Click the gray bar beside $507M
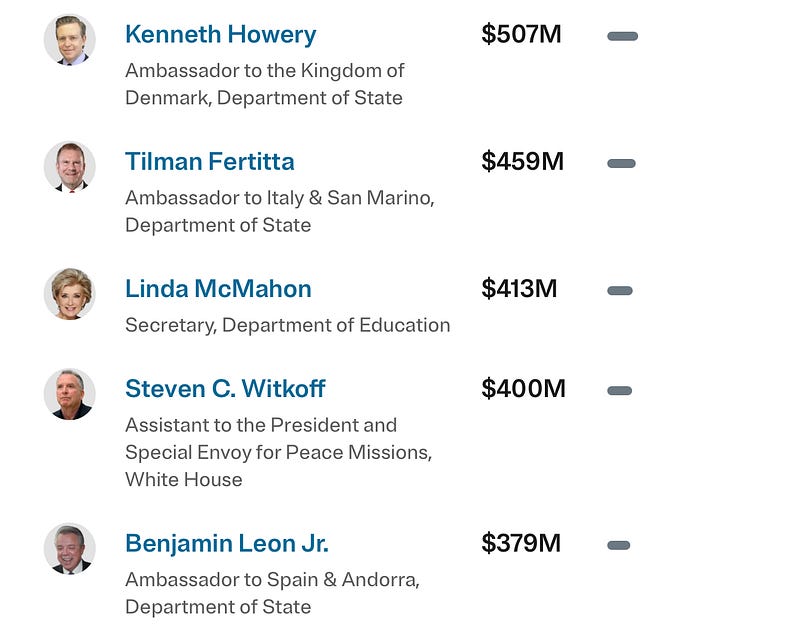Screen dimensions: 800x633 click(x=622, y=36)
